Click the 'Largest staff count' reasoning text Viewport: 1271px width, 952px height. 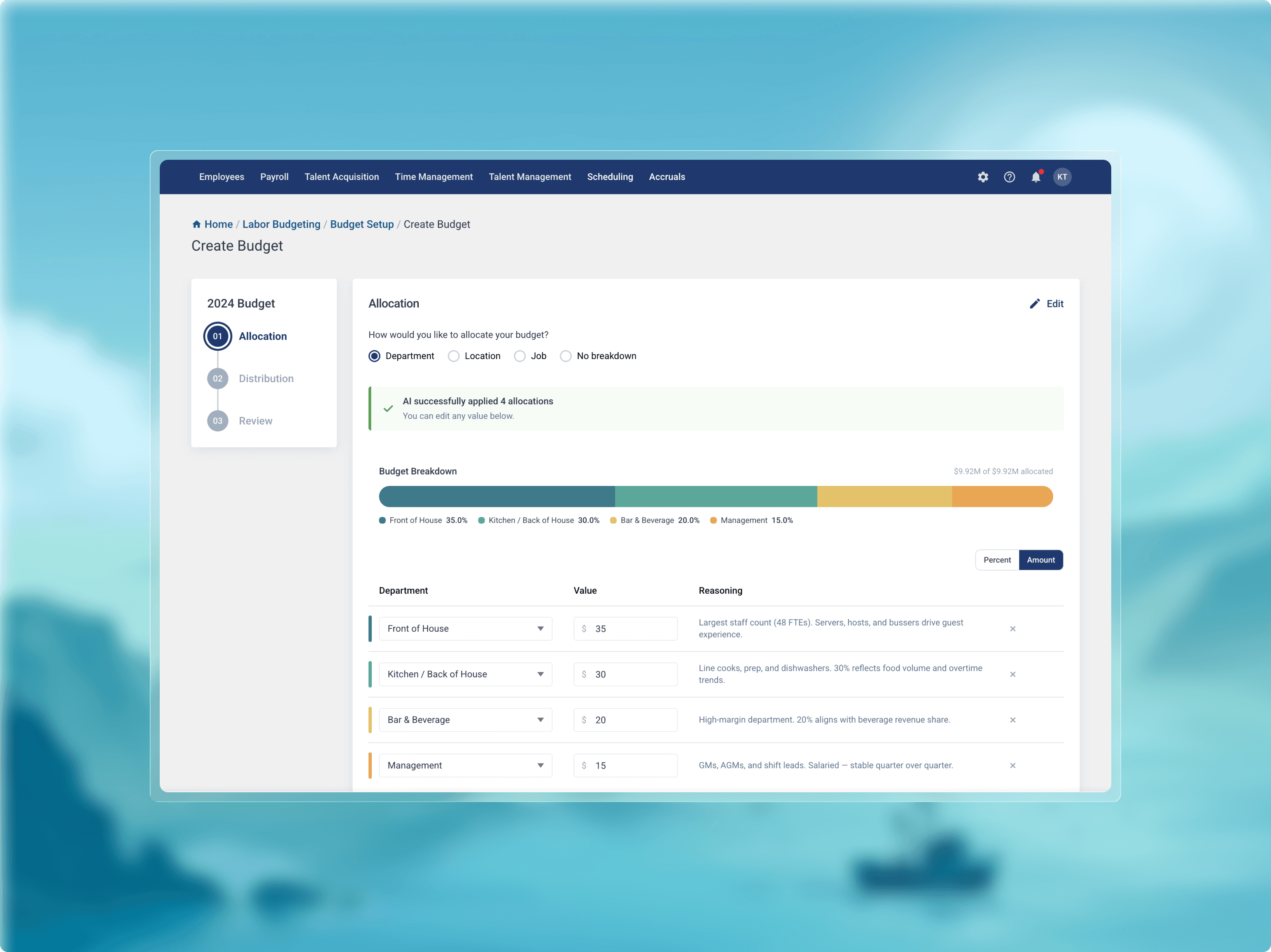click(x=831, y=628)
